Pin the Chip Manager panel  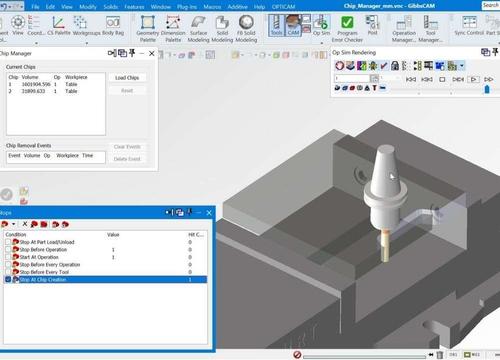pos(132,53)
